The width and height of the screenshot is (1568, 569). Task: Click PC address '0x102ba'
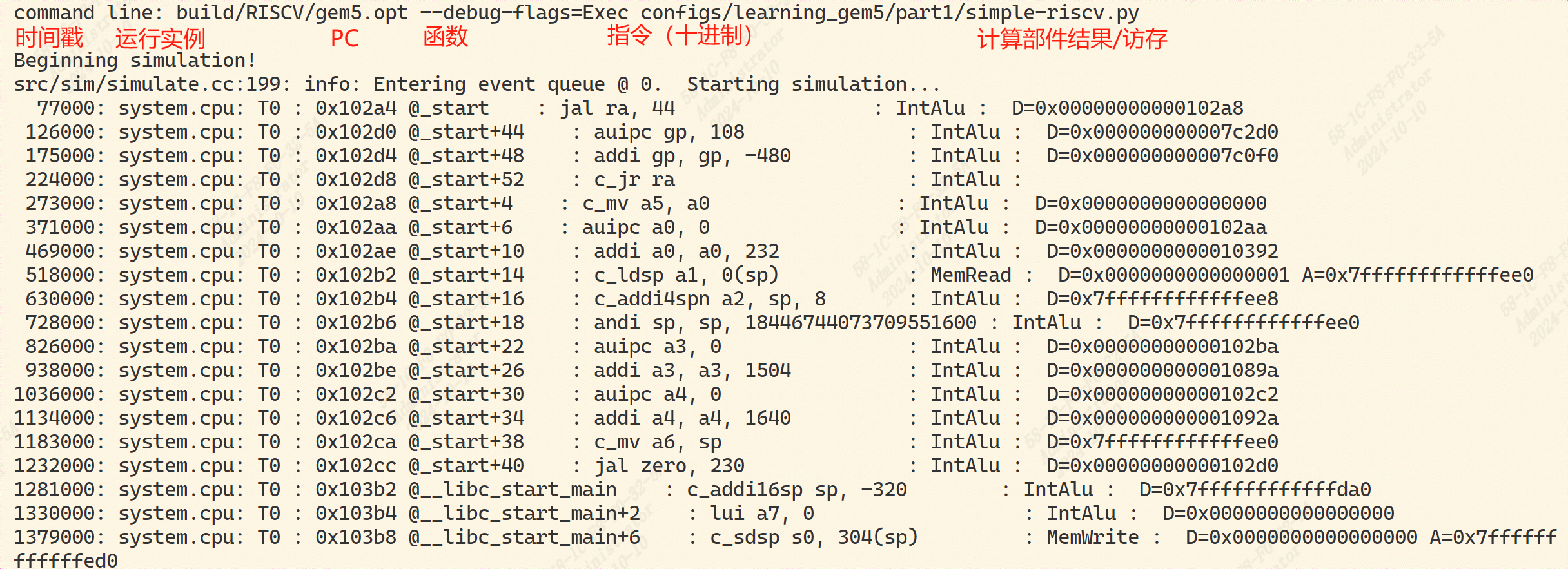tap(356, 347)
